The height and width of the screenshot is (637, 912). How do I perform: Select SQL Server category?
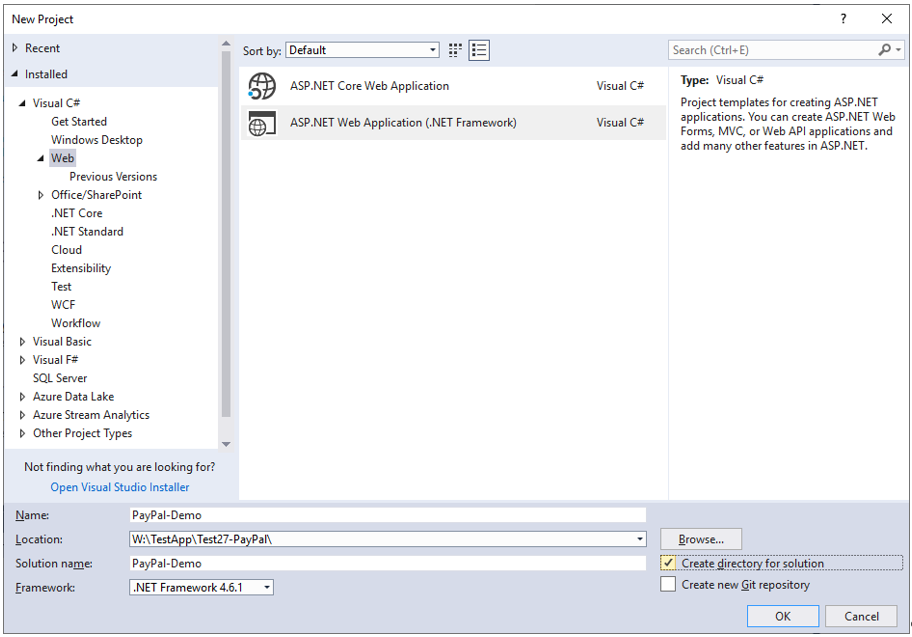(x=60, y=378)
